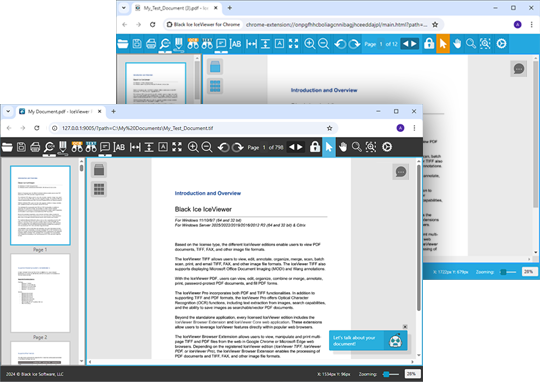Activate the hand pan tool in the back window

coord(457,44)
